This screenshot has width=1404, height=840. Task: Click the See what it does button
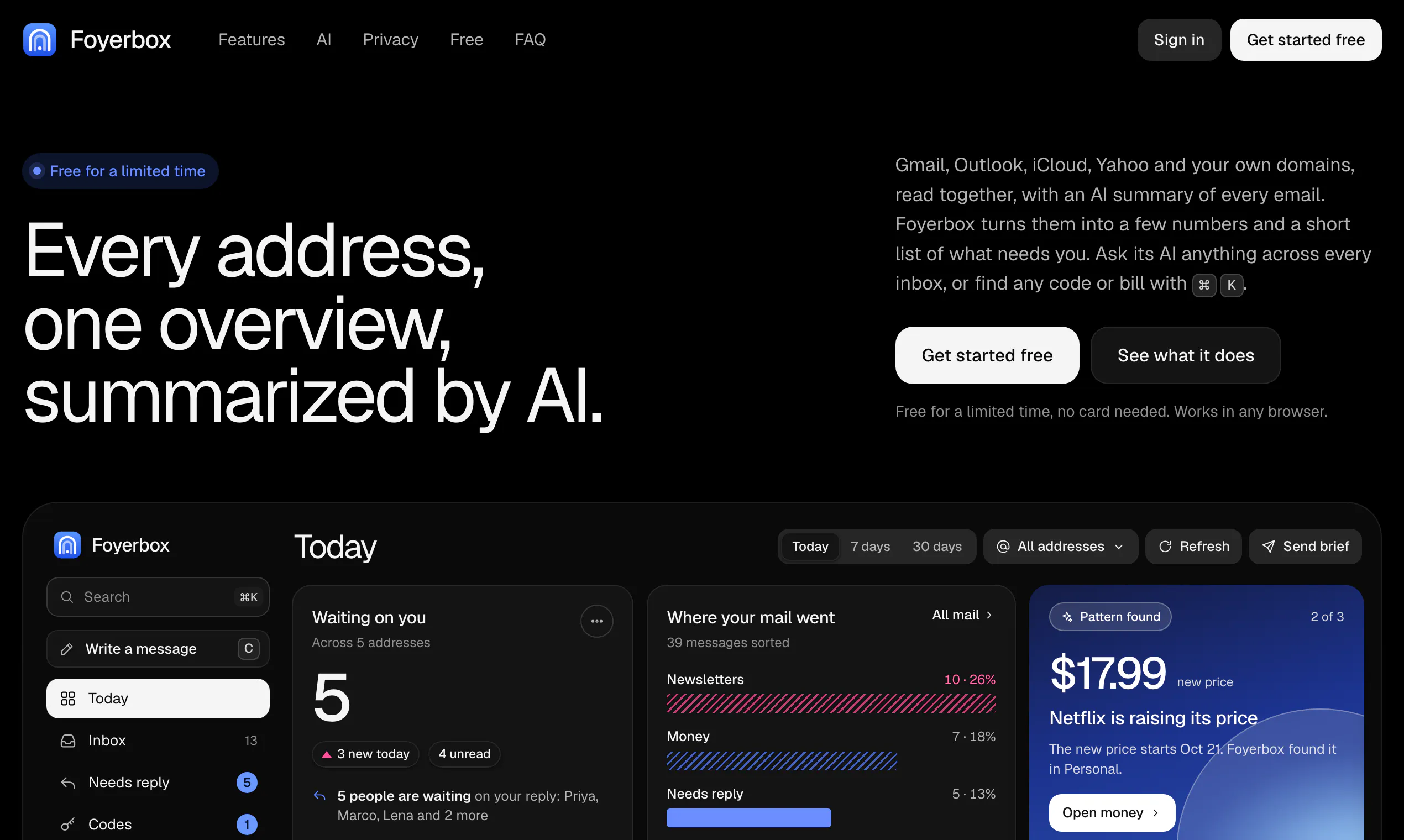1186,355
